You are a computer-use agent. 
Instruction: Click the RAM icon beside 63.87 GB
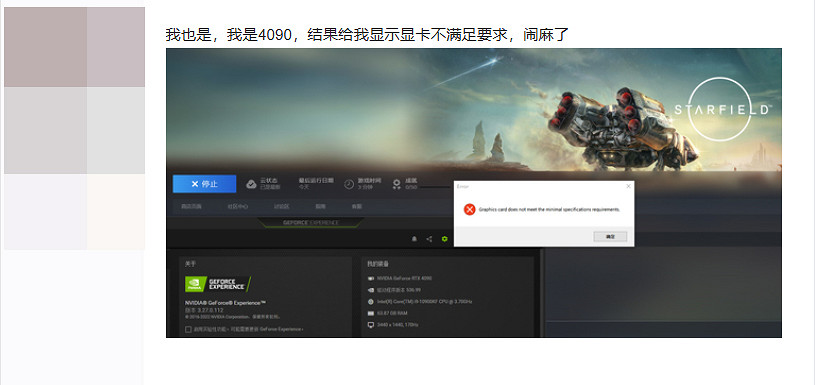[371, 313]
